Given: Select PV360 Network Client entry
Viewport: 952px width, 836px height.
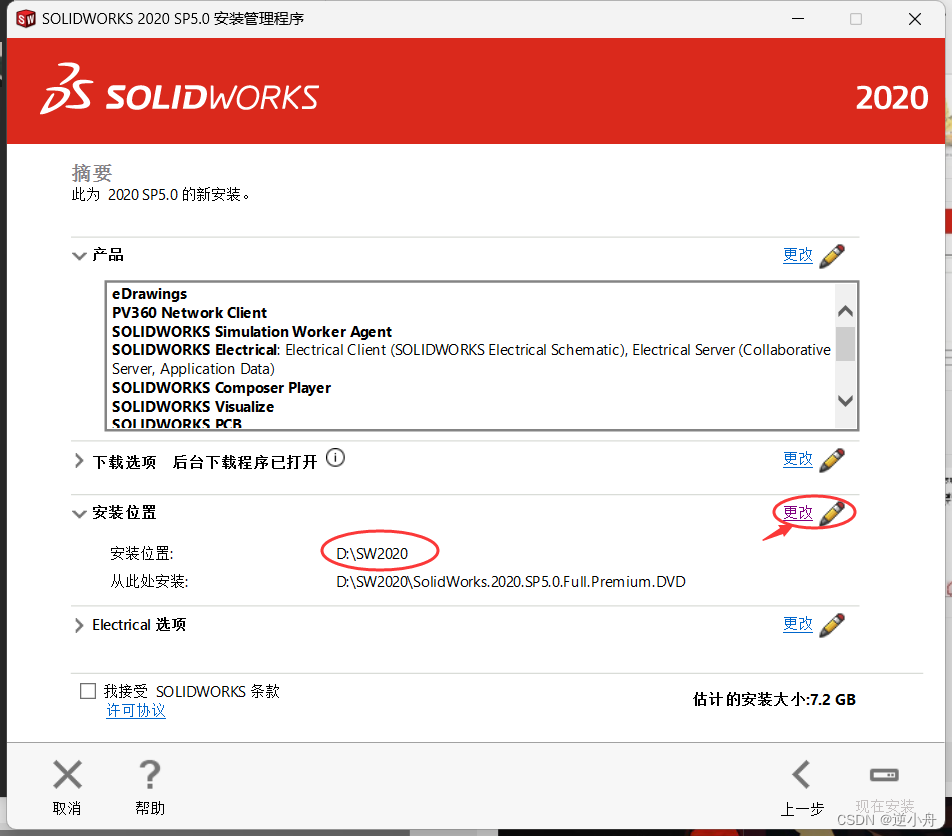Looking at the screenshot, I should tap(189, 313).
